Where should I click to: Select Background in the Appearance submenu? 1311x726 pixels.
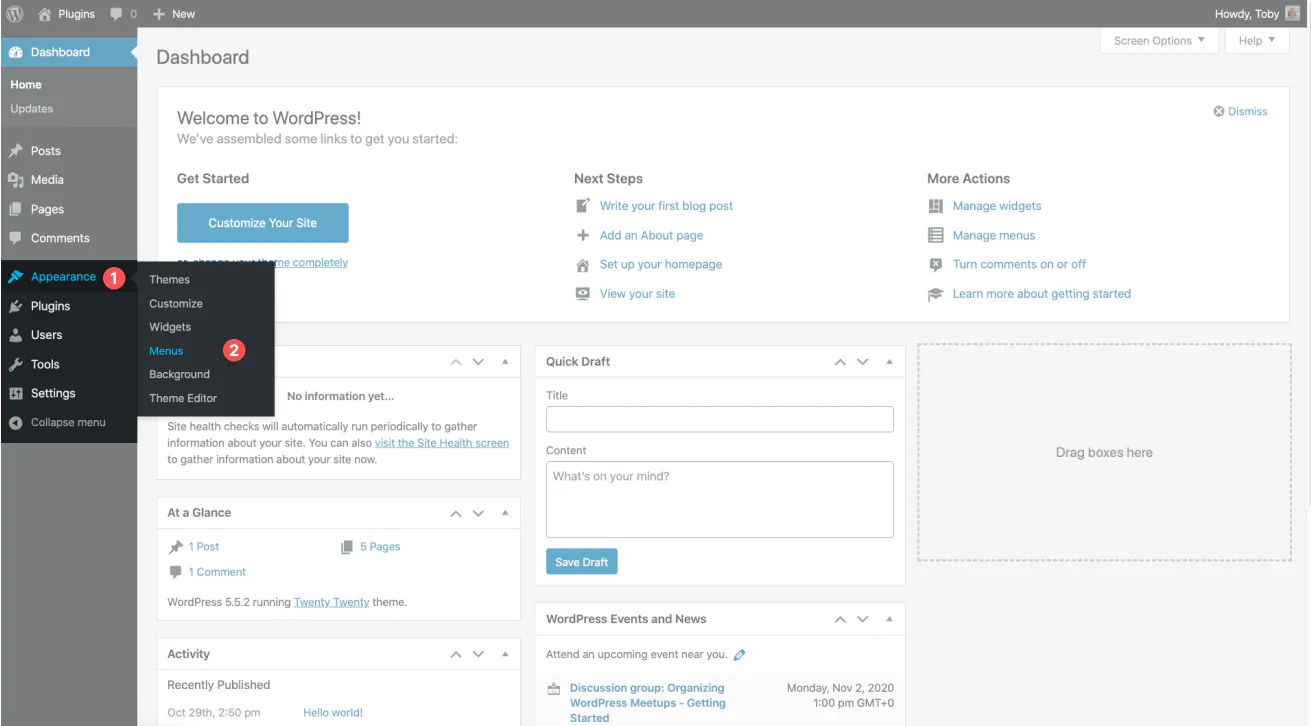click(x=180, y=375)
